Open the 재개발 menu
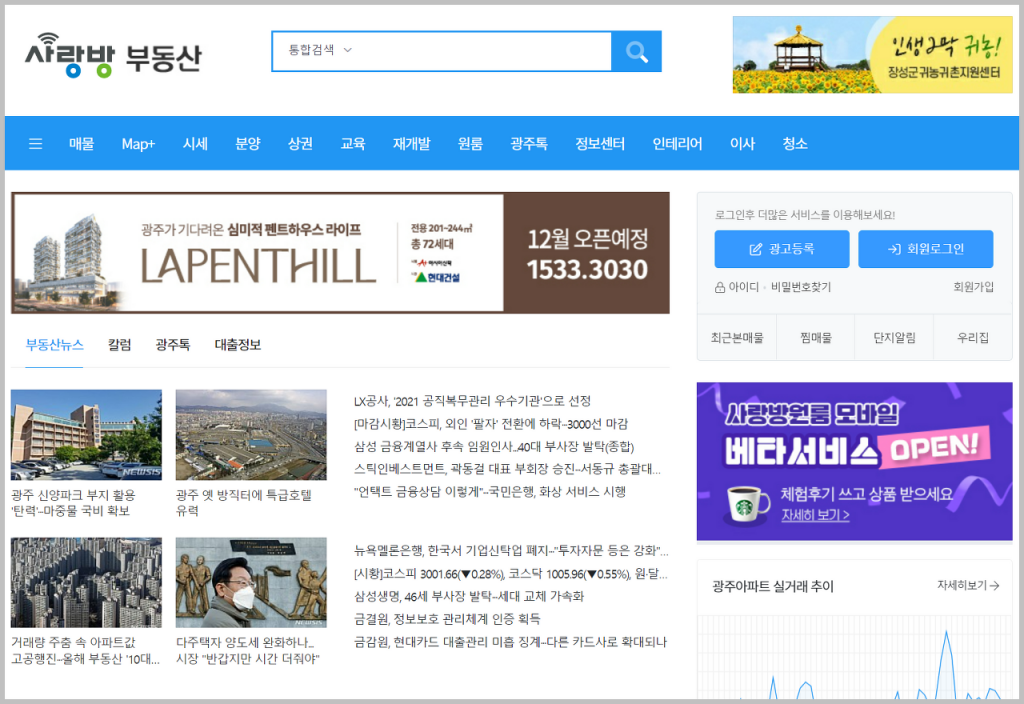Image resolution: width=1024 pixels, height=704 pixels. coord(411,144)
